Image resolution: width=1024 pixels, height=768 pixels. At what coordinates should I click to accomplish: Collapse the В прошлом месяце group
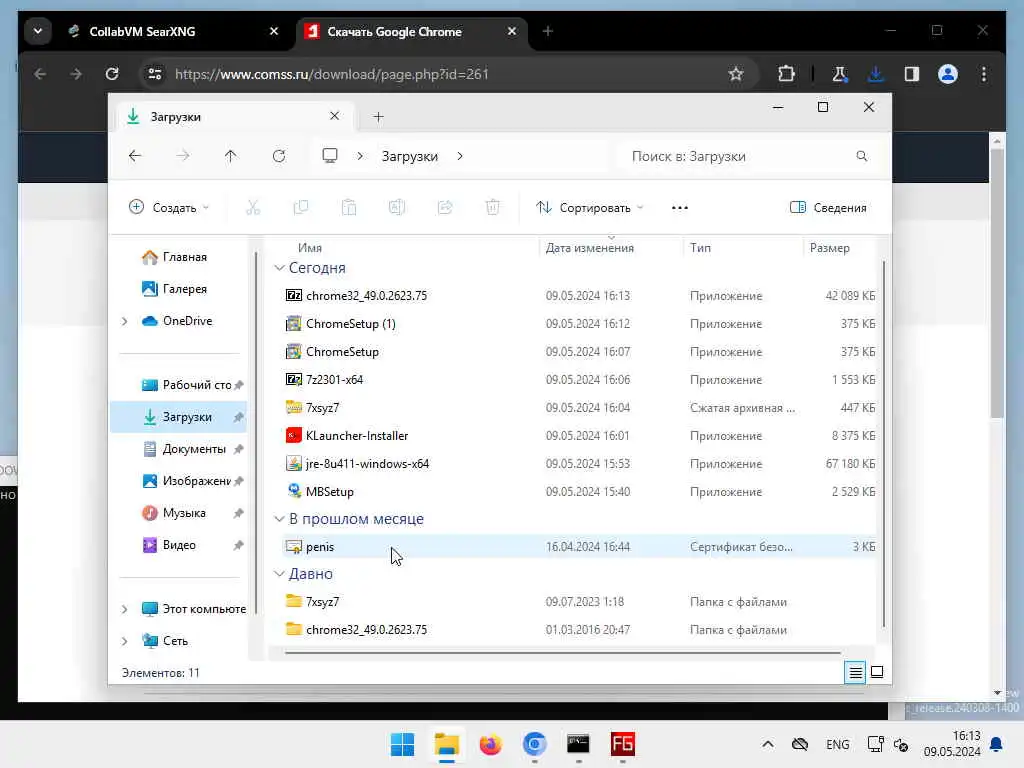click(280, 519)
